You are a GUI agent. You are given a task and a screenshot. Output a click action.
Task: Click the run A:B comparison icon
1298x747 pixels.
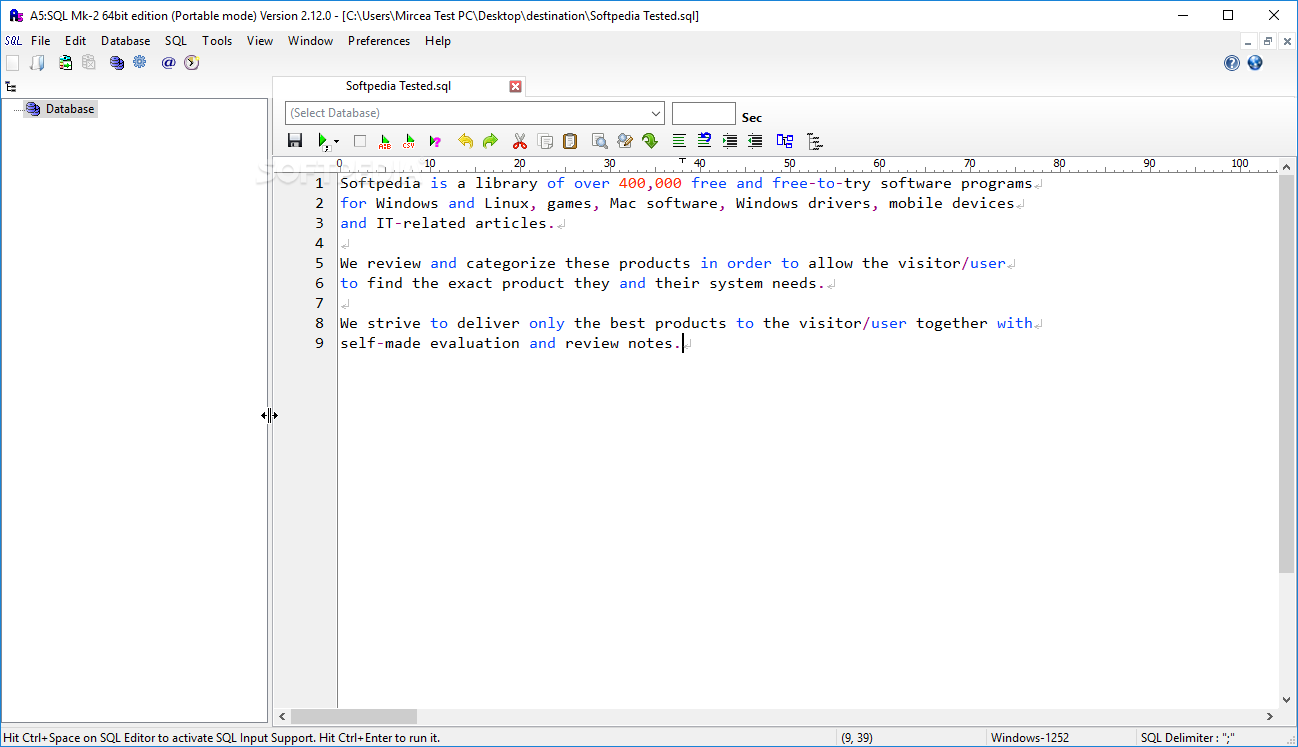point(385,141)
